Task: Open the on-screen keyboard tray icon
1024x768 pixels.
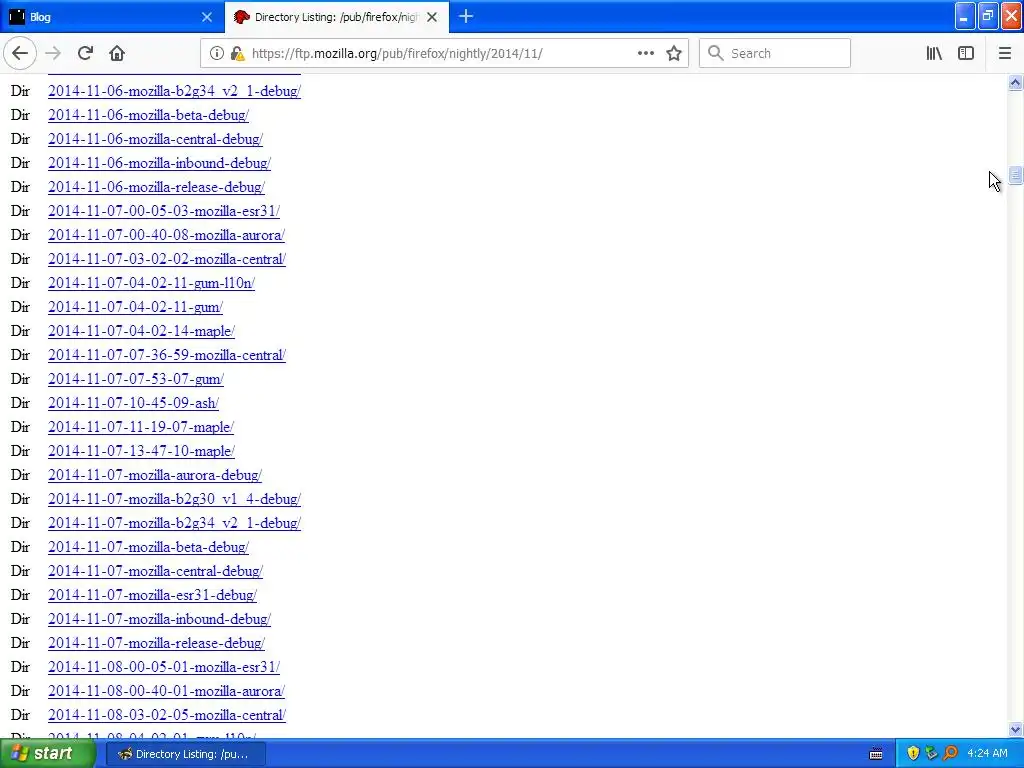Action: [x=876, y=754]
